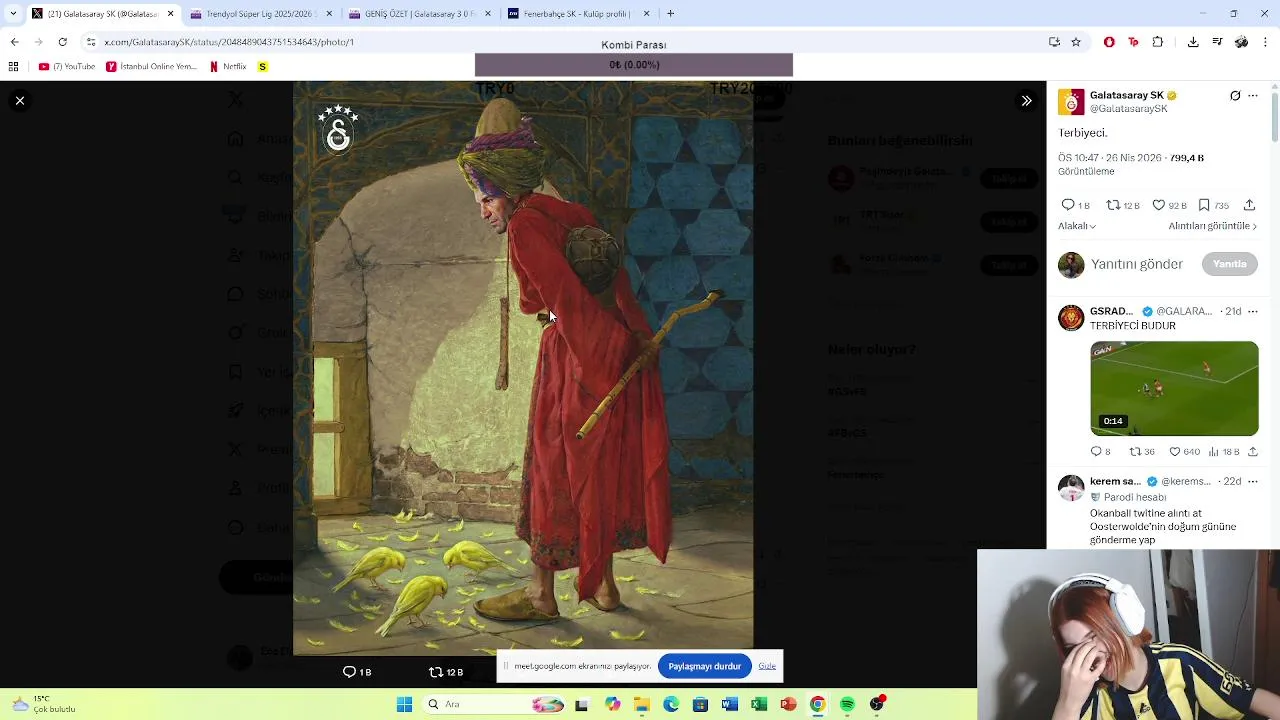Open the more options menu on Galatasaray SK's post

(x=1253, y=96)
